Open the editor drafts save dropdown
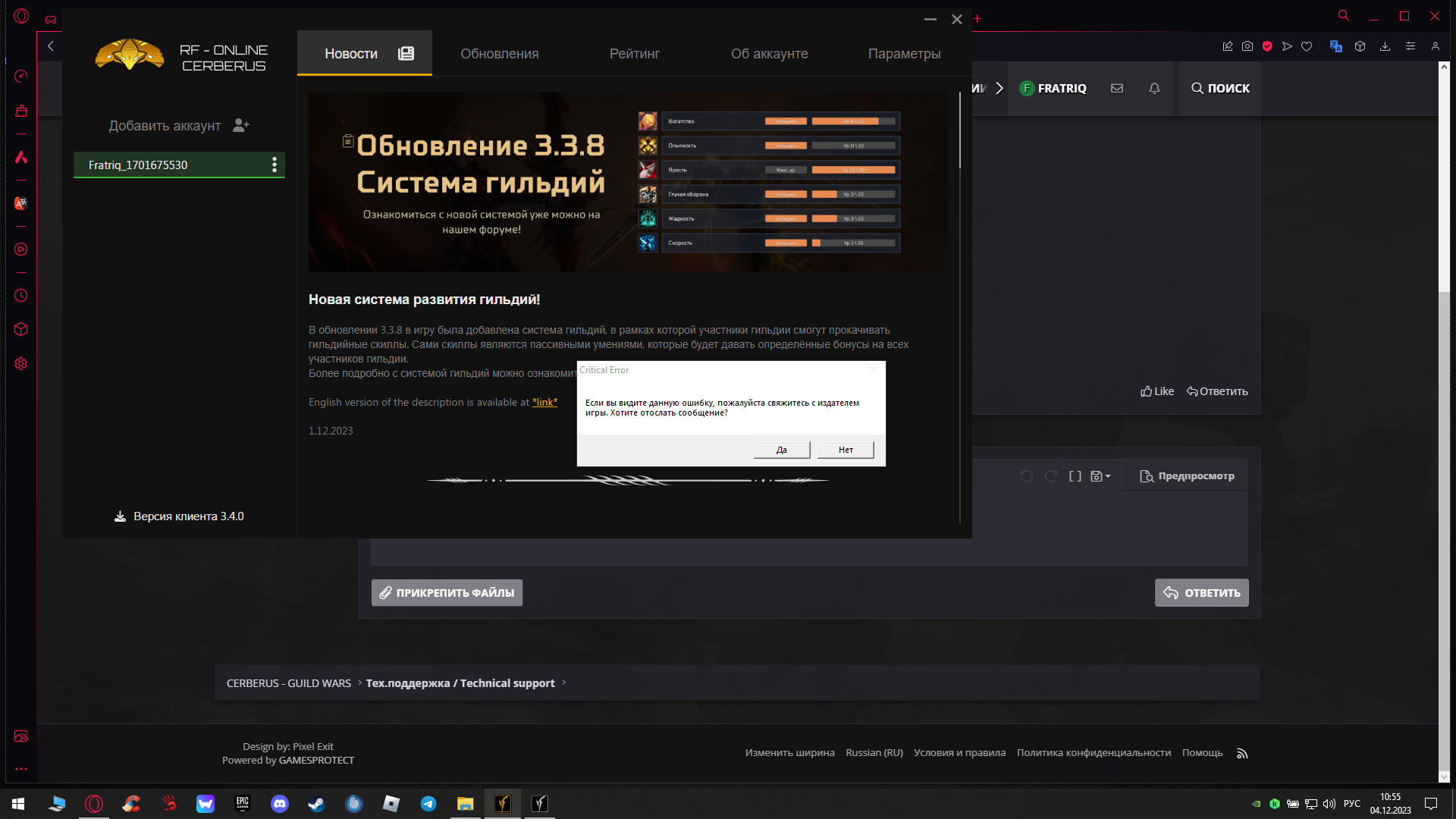 (x=1100, y=476)
